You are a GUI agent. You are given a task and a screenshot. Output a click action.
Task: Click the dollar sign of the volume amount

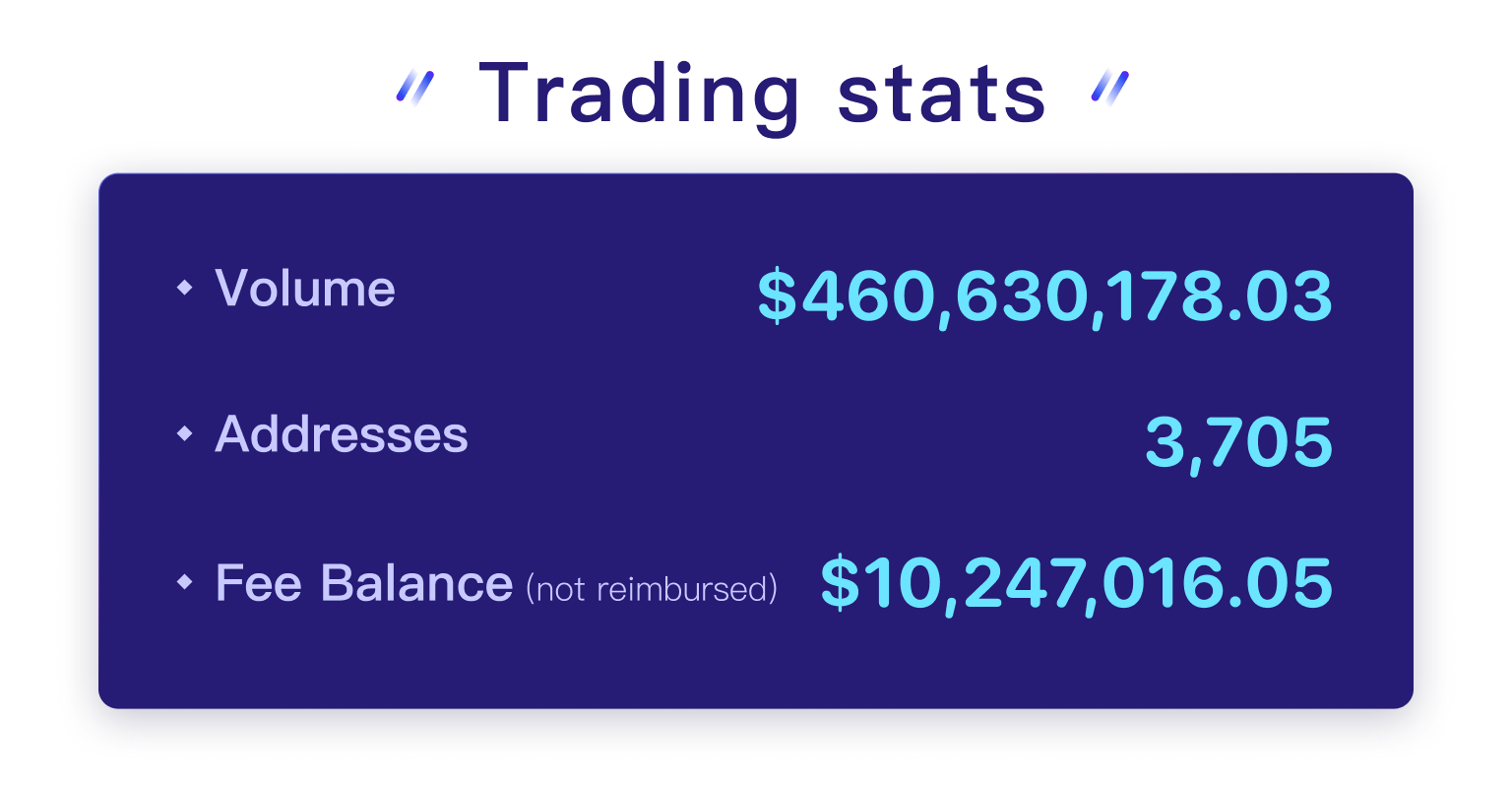point(778,296)
